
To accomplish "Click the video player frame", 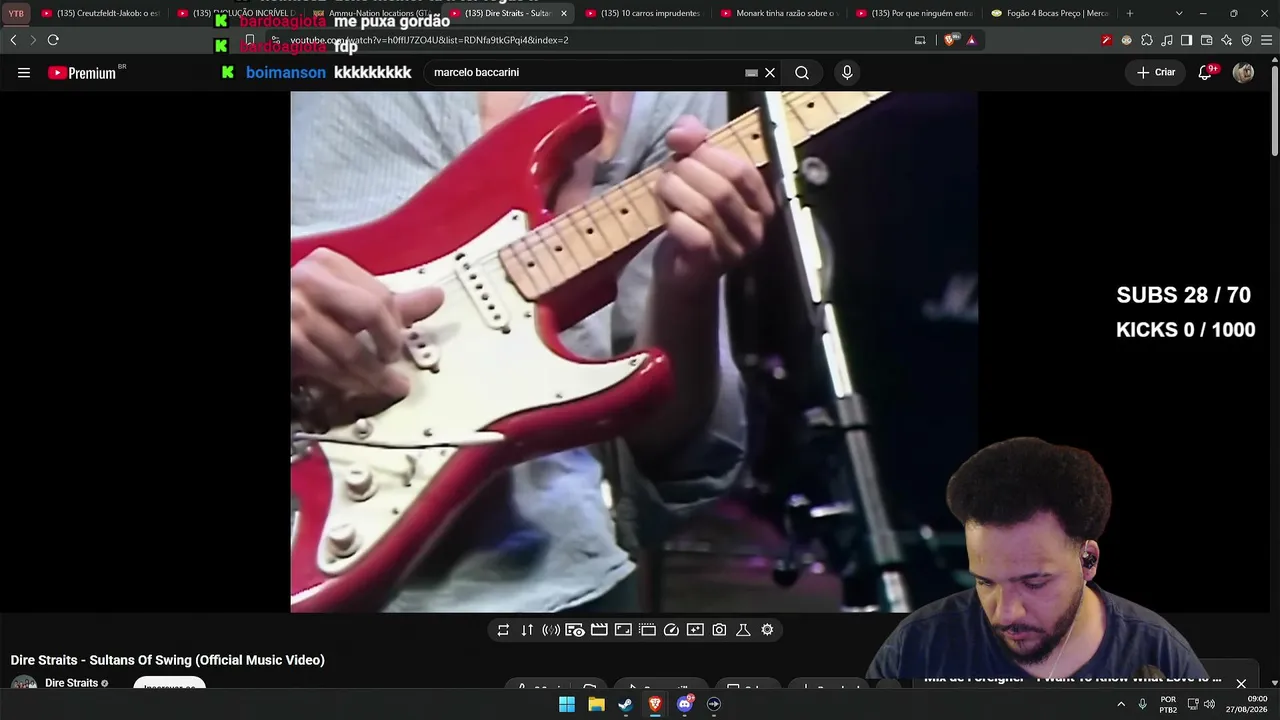I will 634,352.
